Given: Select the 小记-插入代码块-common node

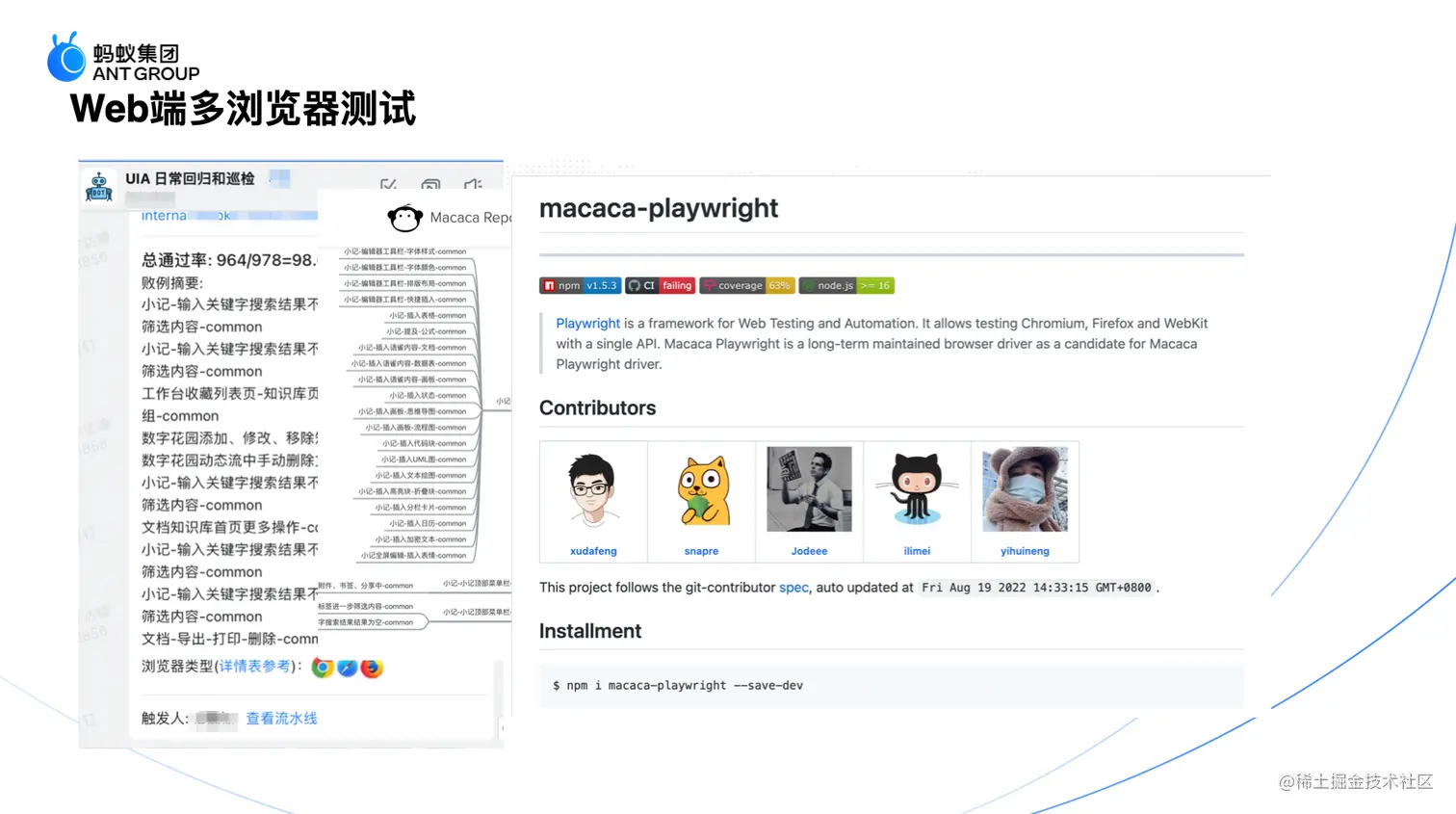Looking at the screenshot, I should tap(424, 444).
